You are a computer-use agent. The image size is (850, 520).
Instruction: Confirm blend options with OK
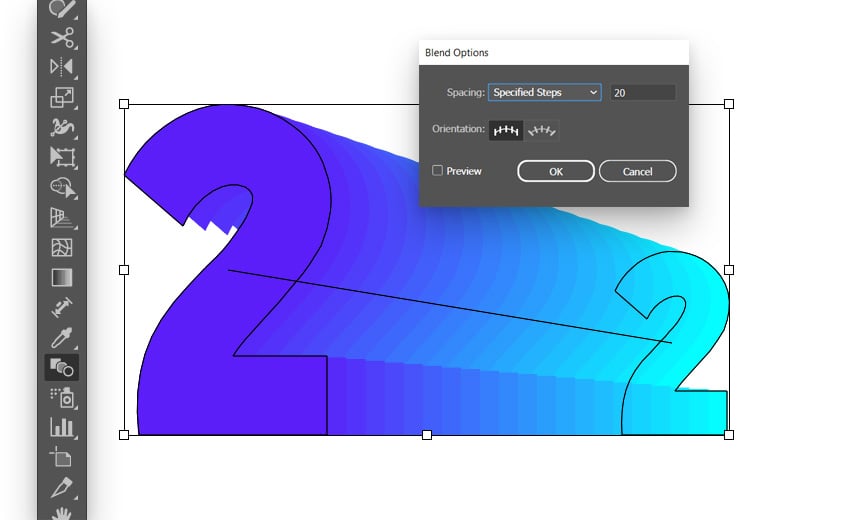point(556,171)
